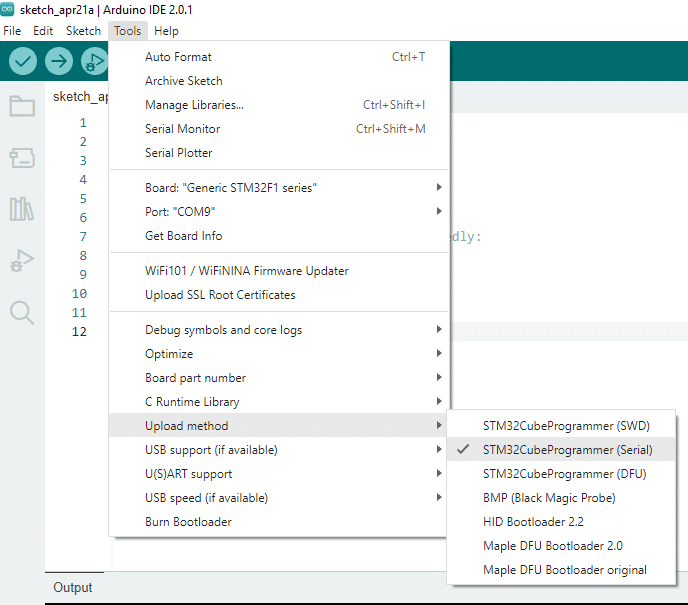The width and height of the screenshot is (688, 605).
Task: Click the Verify checkmark button
Action: 23,61
